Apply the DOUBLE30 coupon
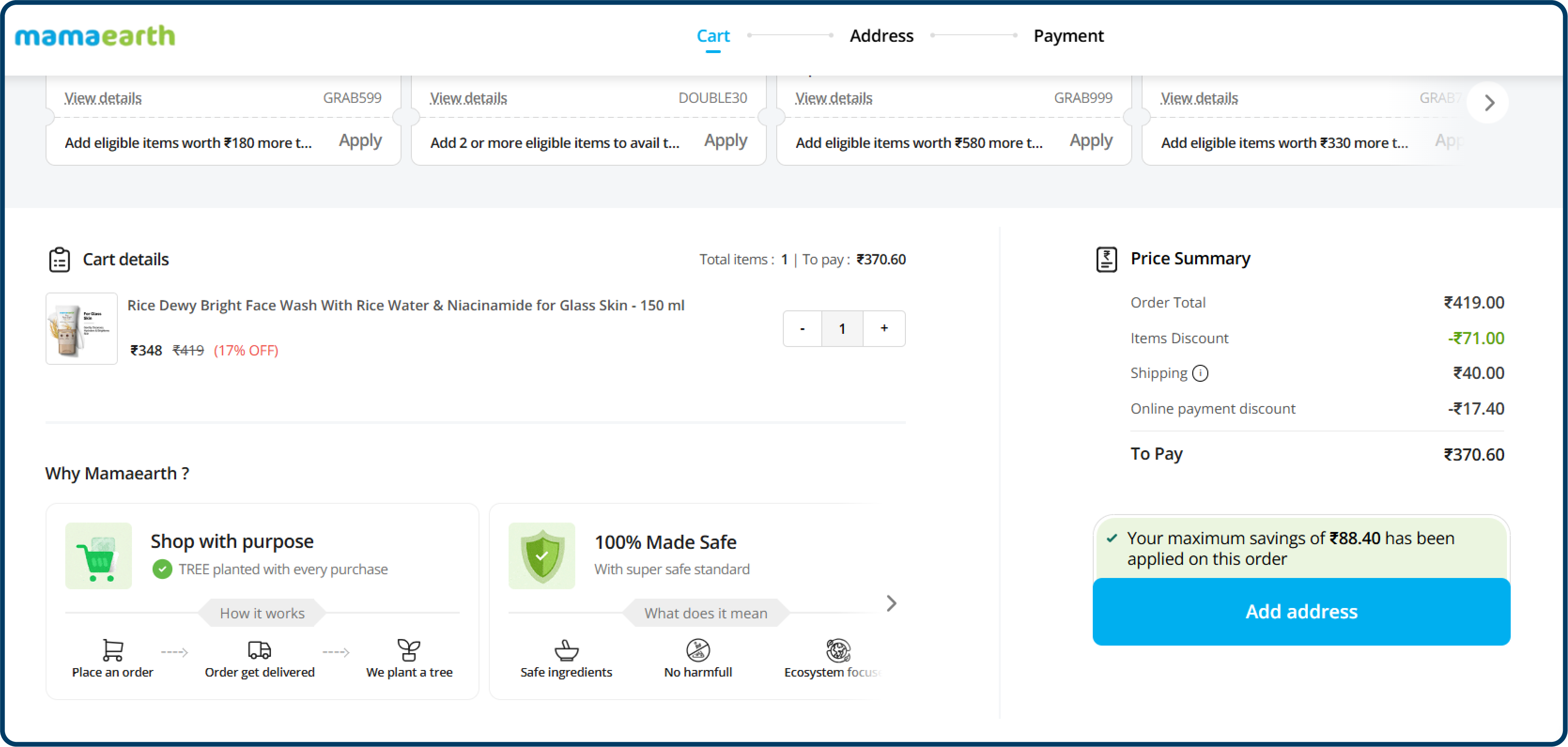 [725, 141]
